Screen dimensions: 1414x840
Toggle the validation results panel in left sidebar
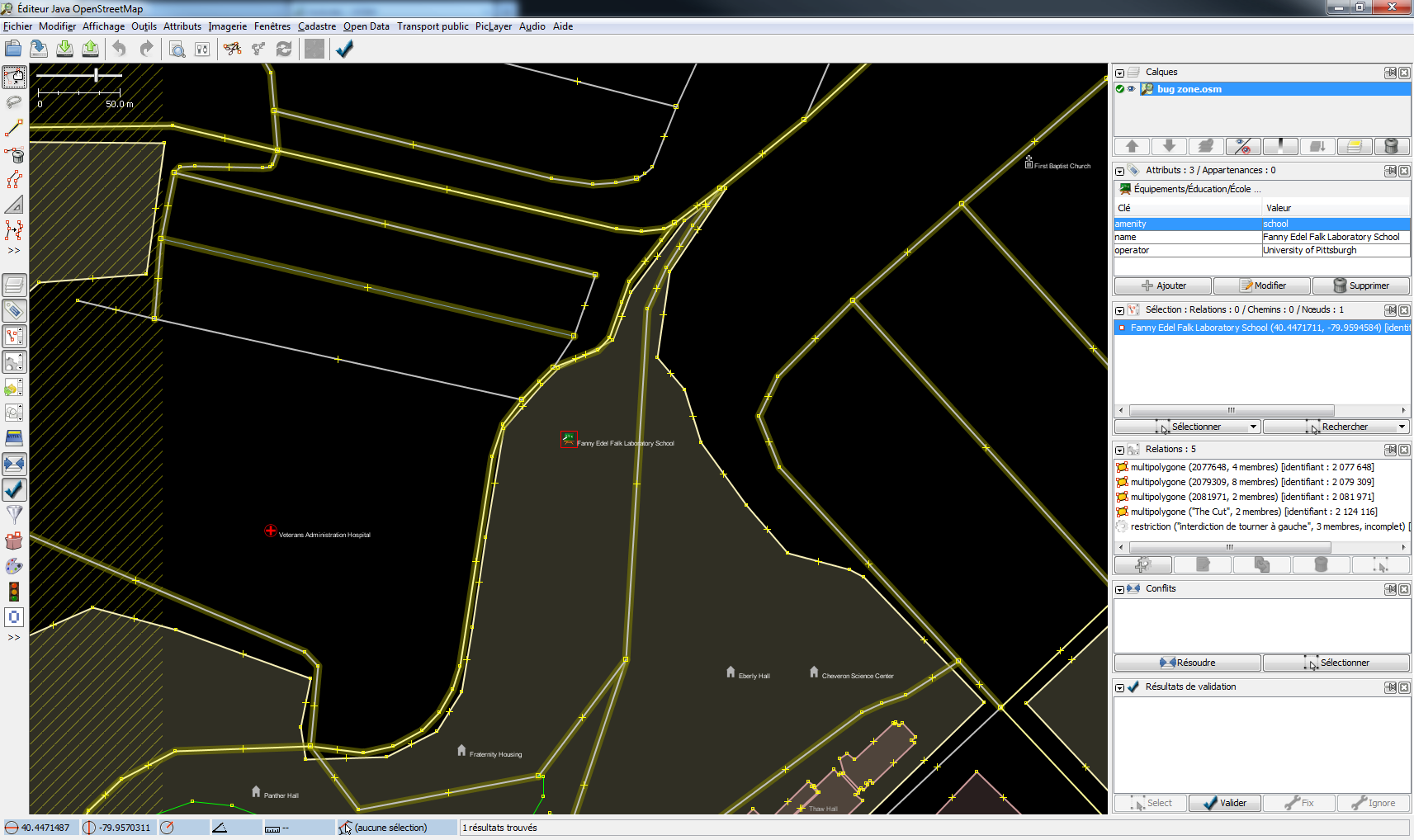14,489
